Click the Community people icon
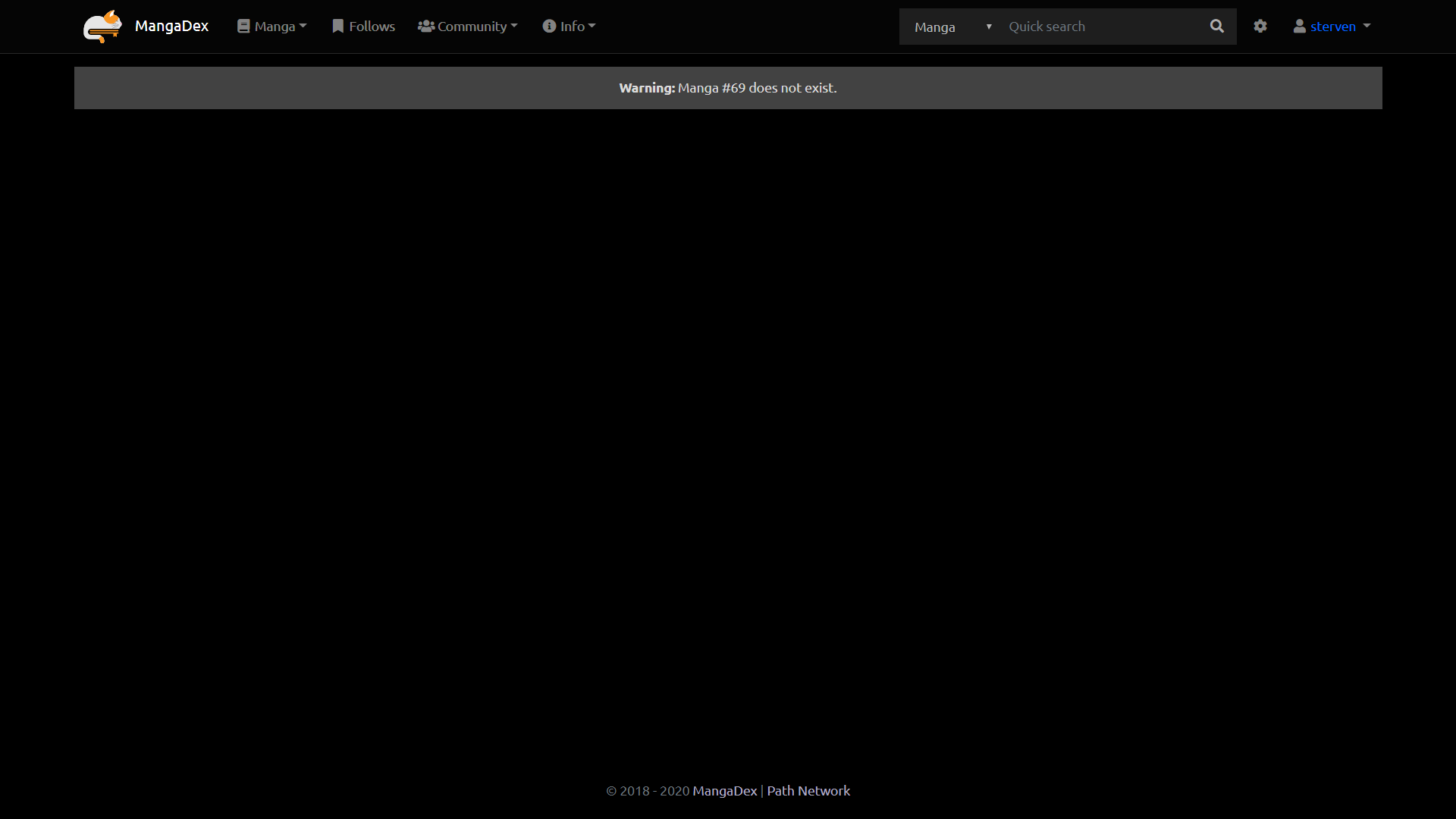The height and width of the screenshot is (819, 1456). tap(425, 27)
